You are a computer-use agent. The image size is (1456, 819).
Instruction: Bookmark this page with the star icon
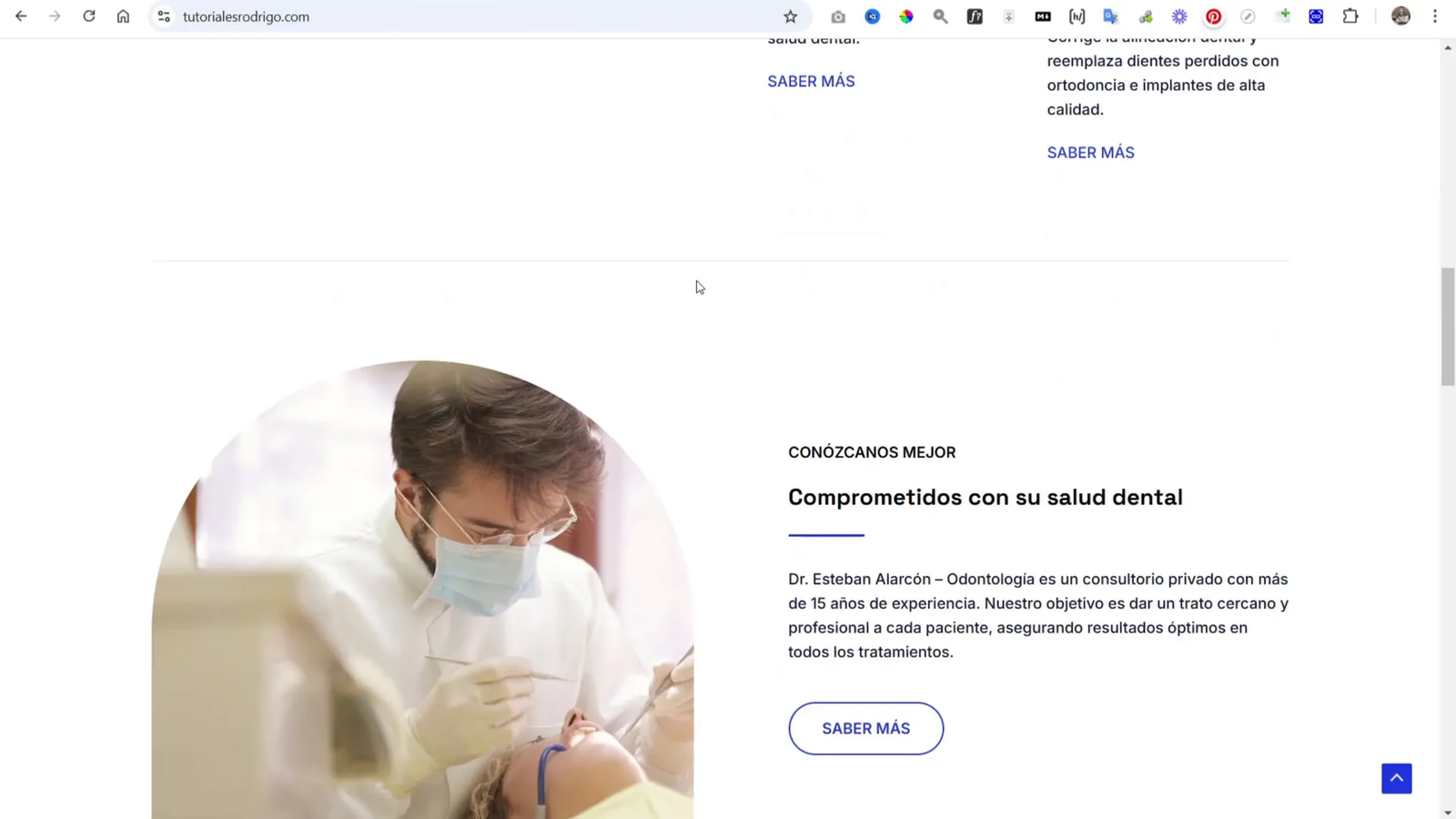791,16
